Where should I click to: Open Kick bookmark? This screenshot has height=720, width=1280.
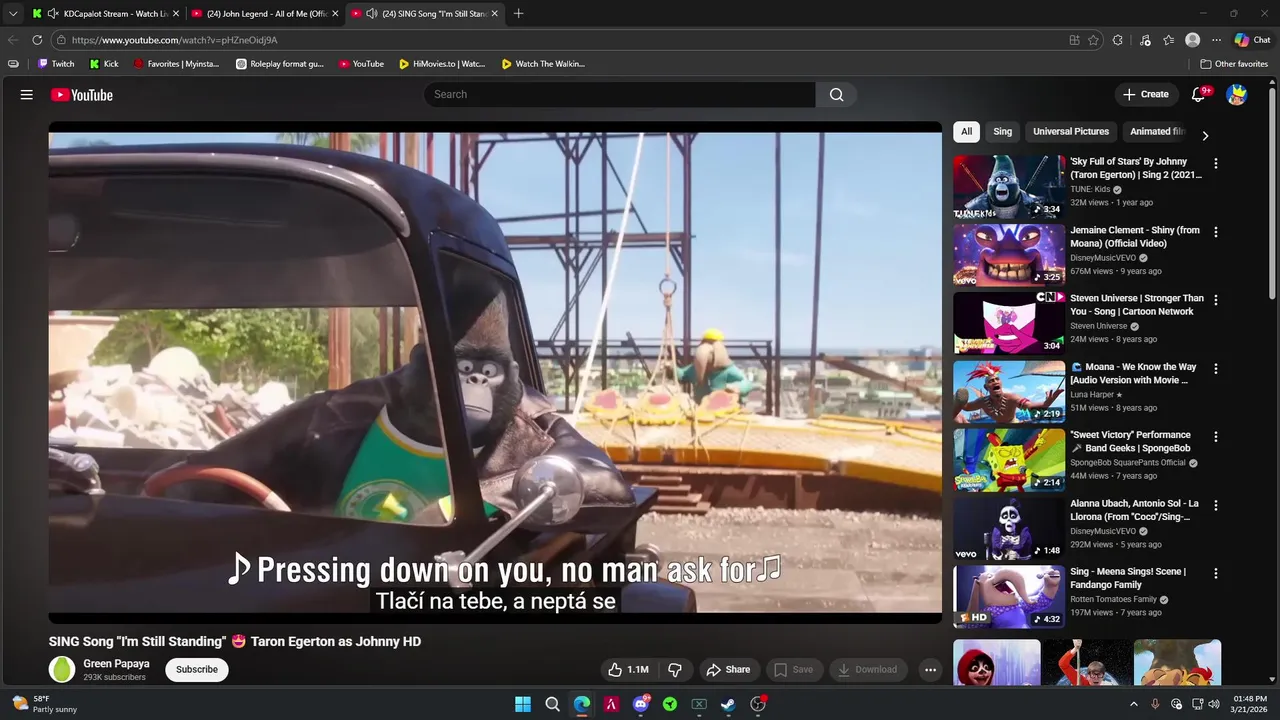point(104,64)
